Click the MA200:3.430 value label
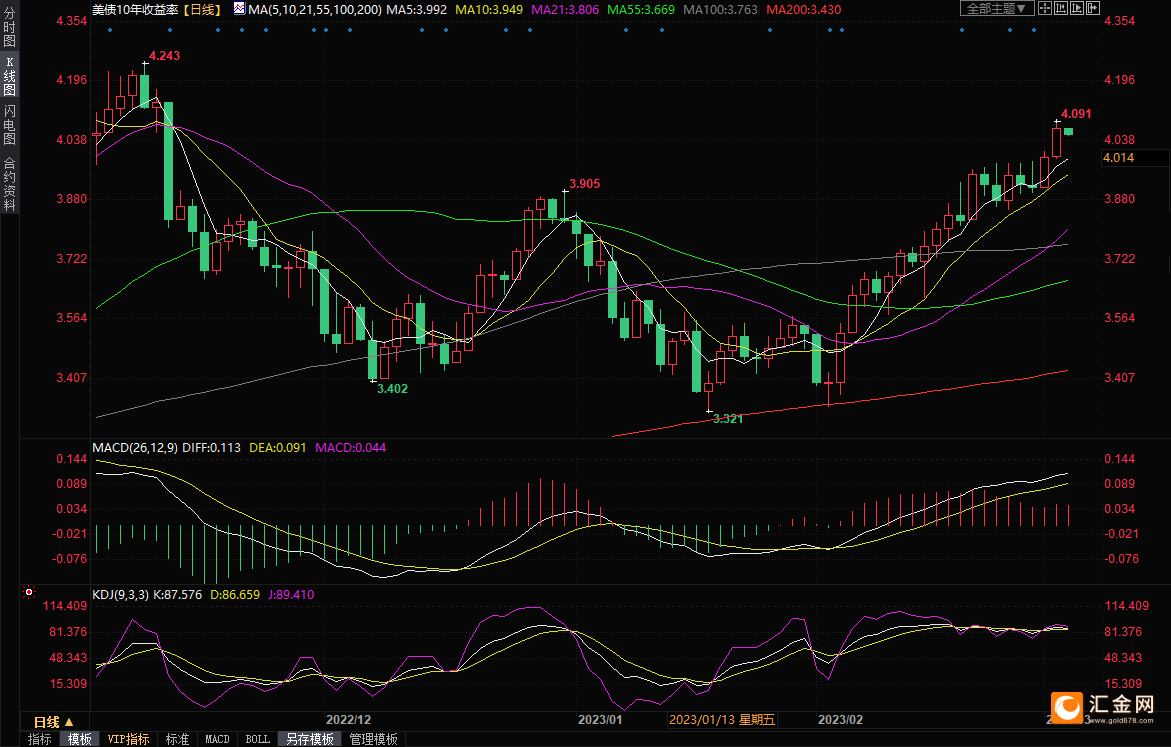This screenshot has width=1171, height=747. (804, 10)
